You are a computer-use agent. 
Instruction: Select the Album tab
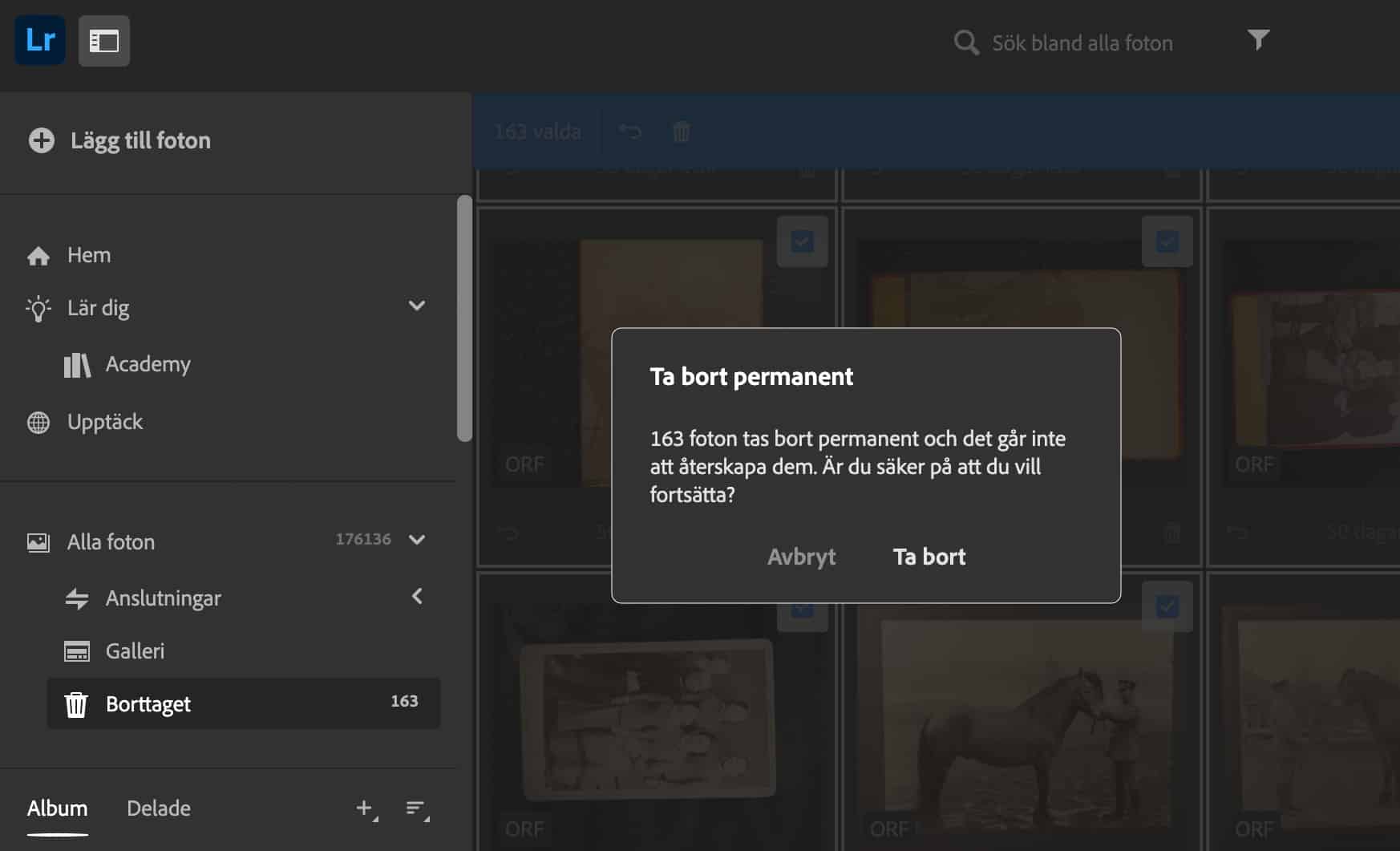57,808
